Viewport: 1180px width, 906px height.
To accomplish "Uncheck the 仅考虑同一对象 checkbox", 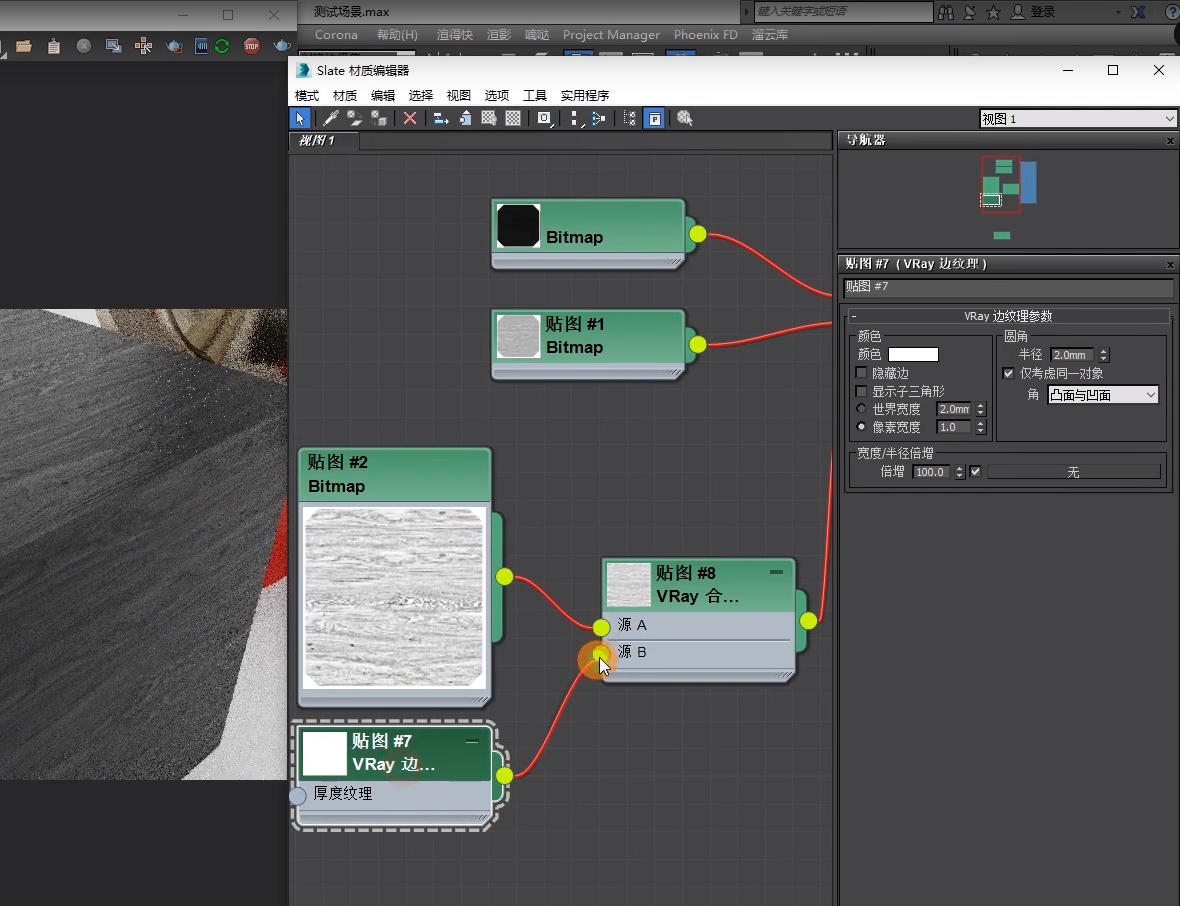I will 1008,373.
